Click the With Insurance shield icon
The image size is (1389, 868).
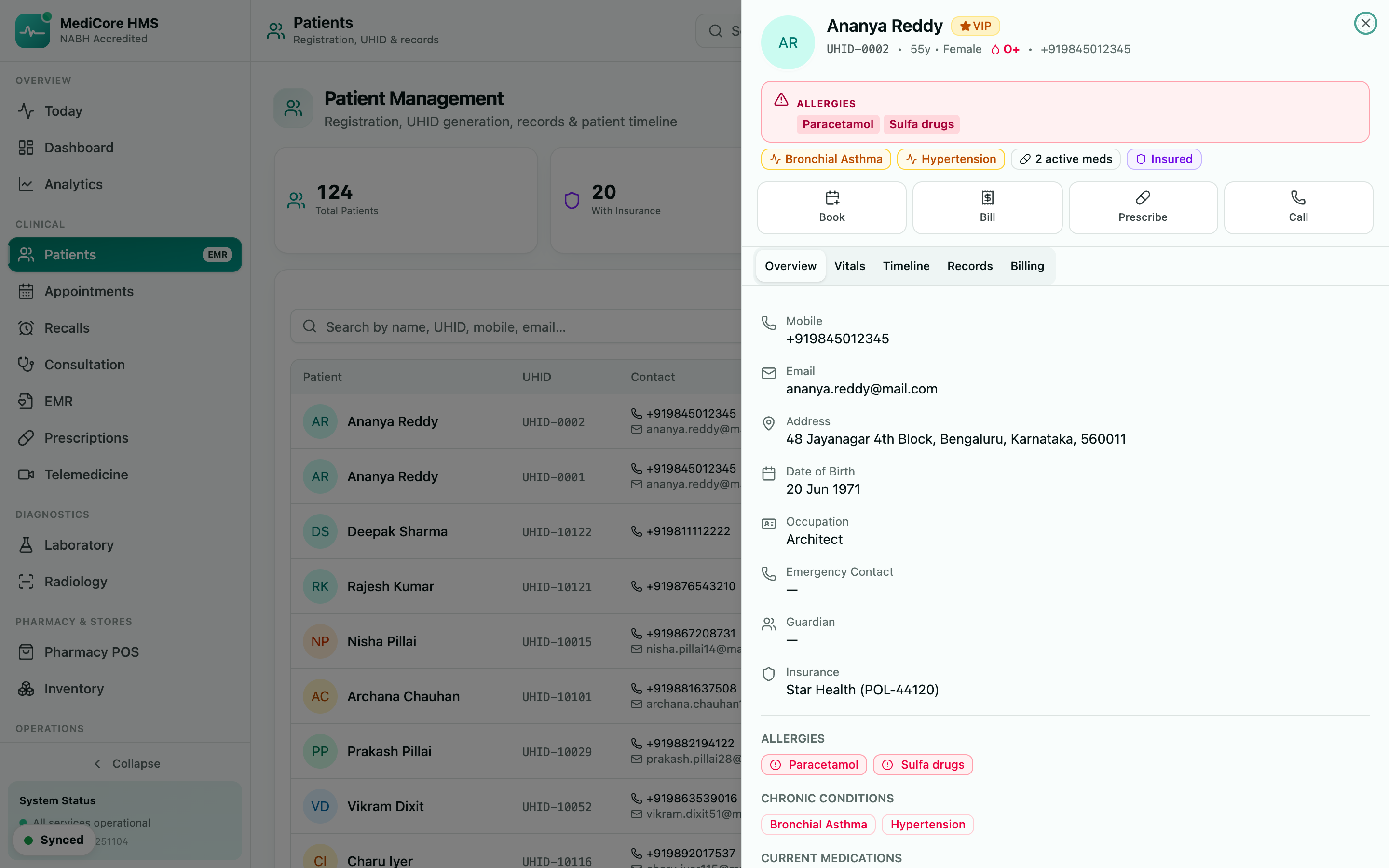[x=572, y=200]
